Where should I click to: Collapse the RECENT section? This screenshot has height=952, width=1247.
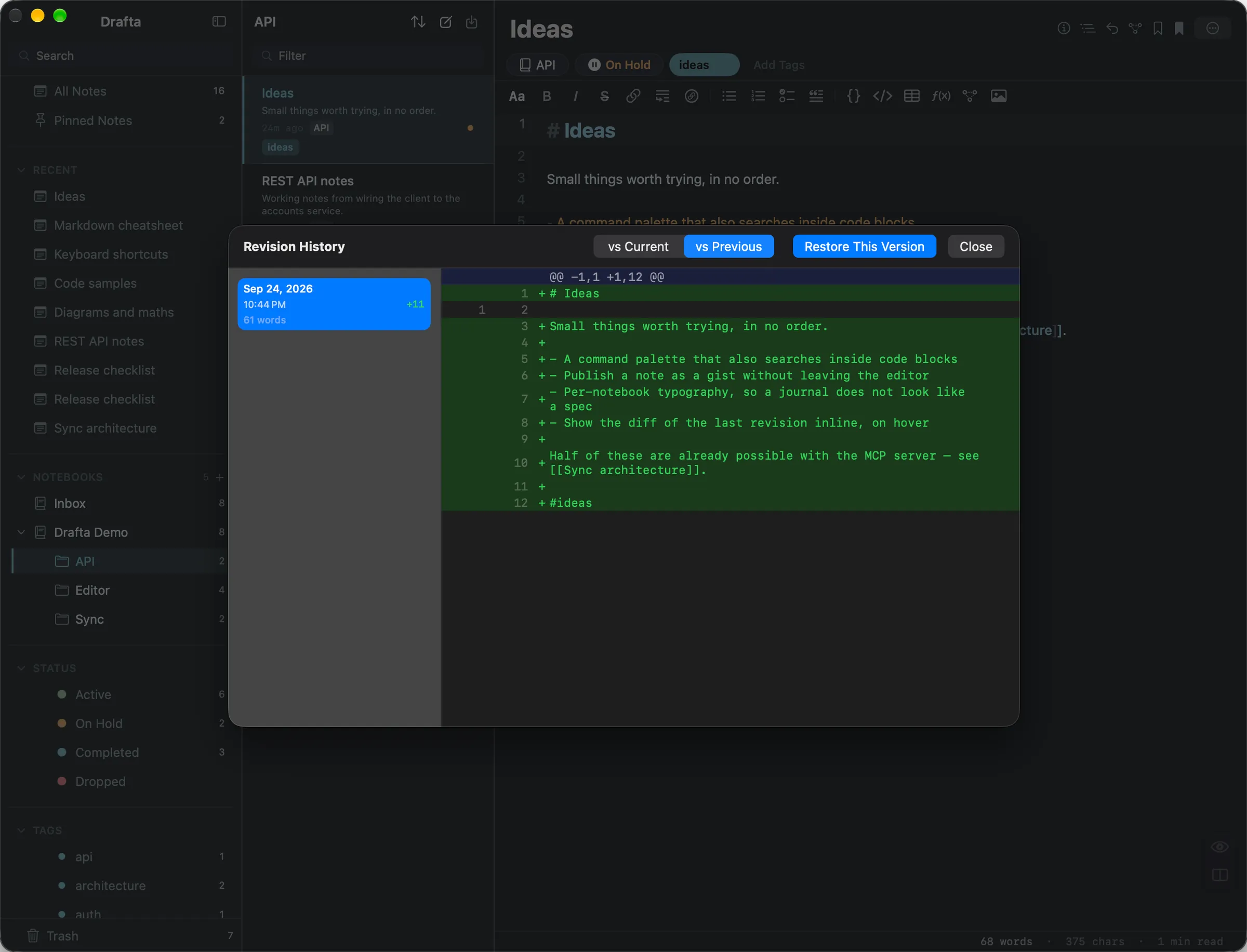21,170
